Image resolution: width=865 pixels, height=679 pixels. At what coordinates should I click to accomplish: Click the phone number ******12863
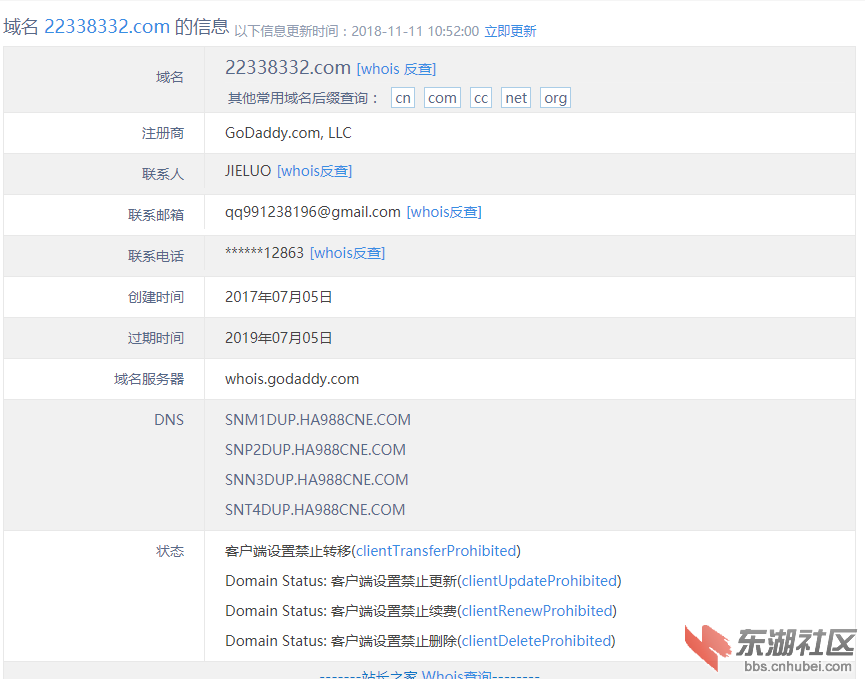point(264,253)
